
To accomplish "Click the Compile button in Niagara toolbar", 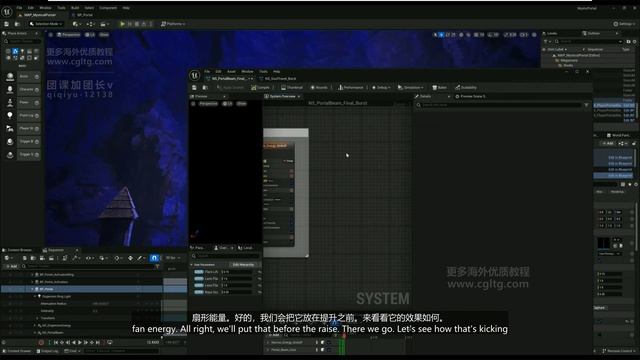I will [260, 87].
